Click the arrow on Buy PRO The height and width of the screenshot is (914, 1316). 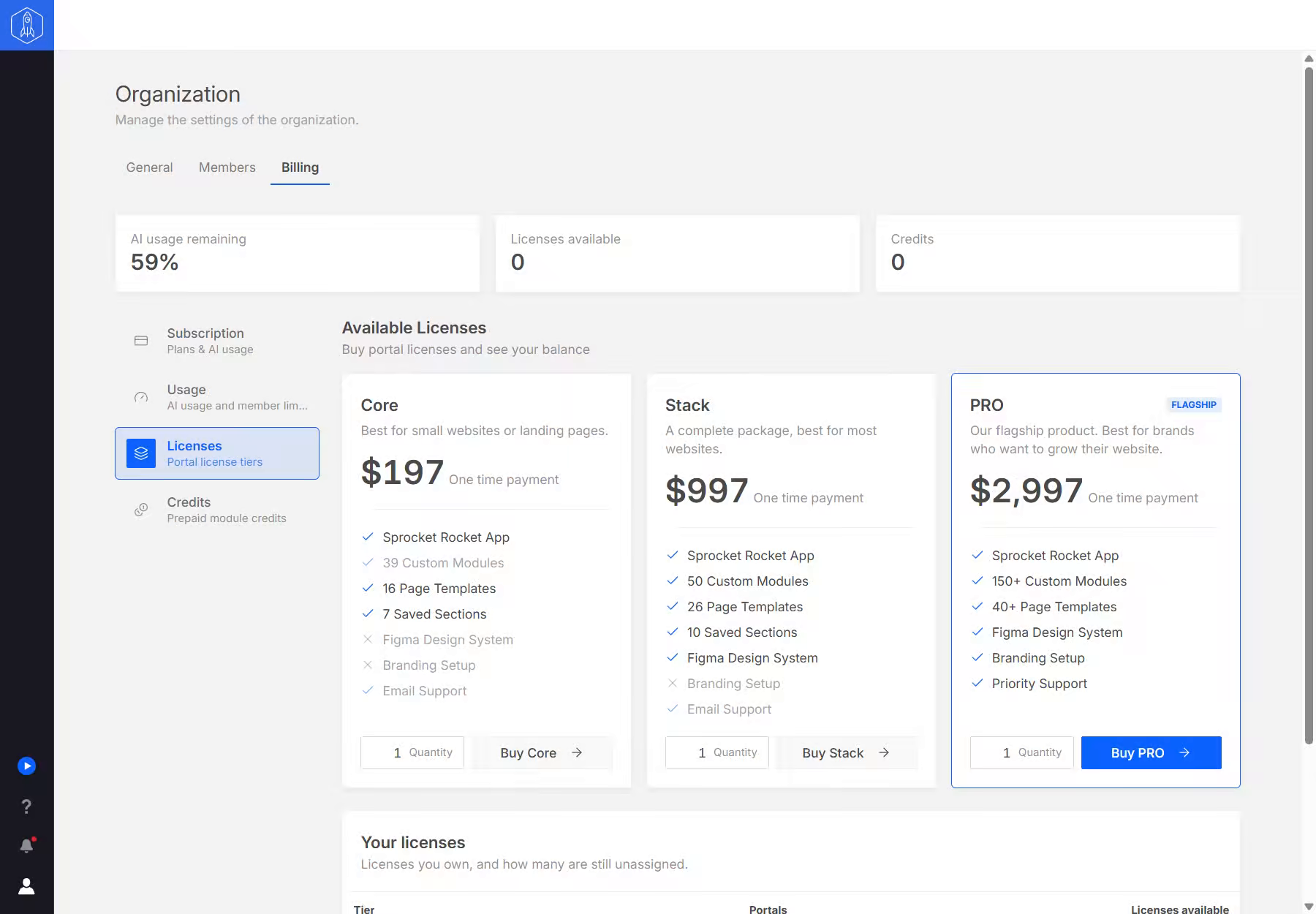point(1184,752)
